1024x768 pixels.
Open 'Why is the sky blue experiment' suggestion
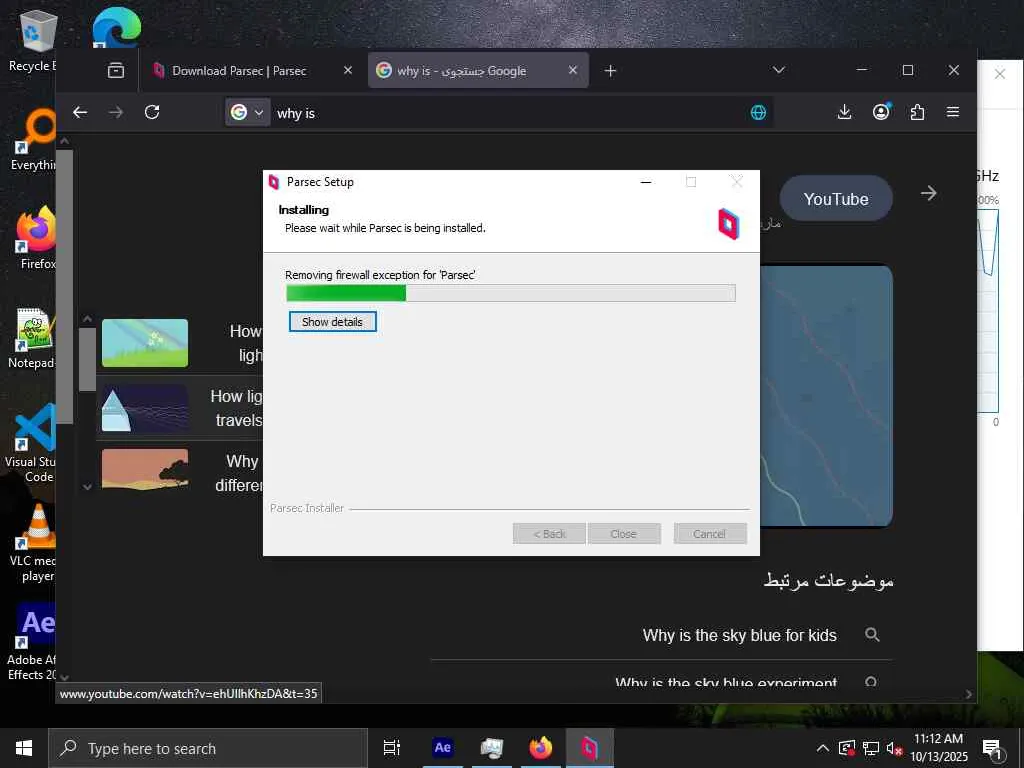726,682
